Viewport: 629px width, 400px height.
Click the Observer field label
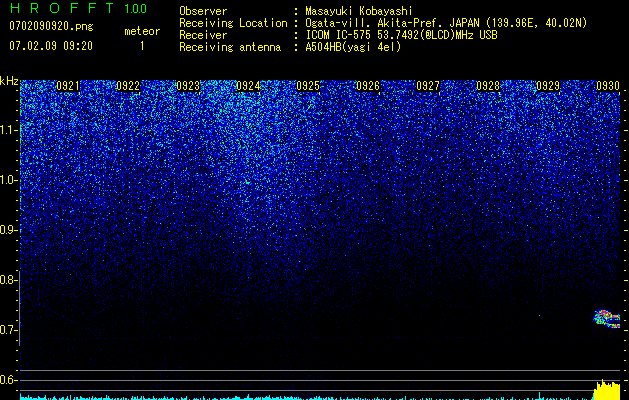point(203,11)
